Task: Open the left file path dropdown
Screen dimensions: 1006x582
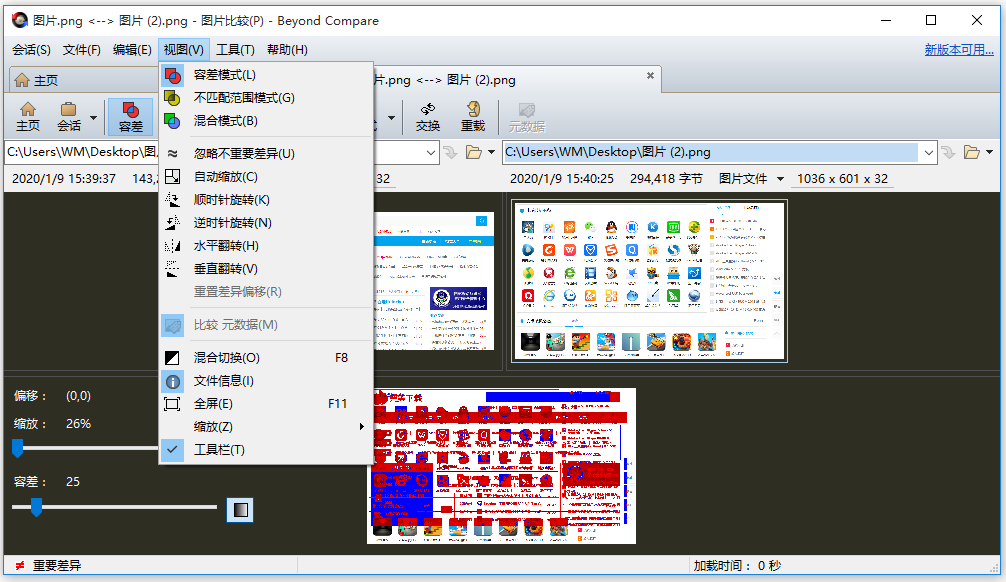Action: (x=432, y=152)
